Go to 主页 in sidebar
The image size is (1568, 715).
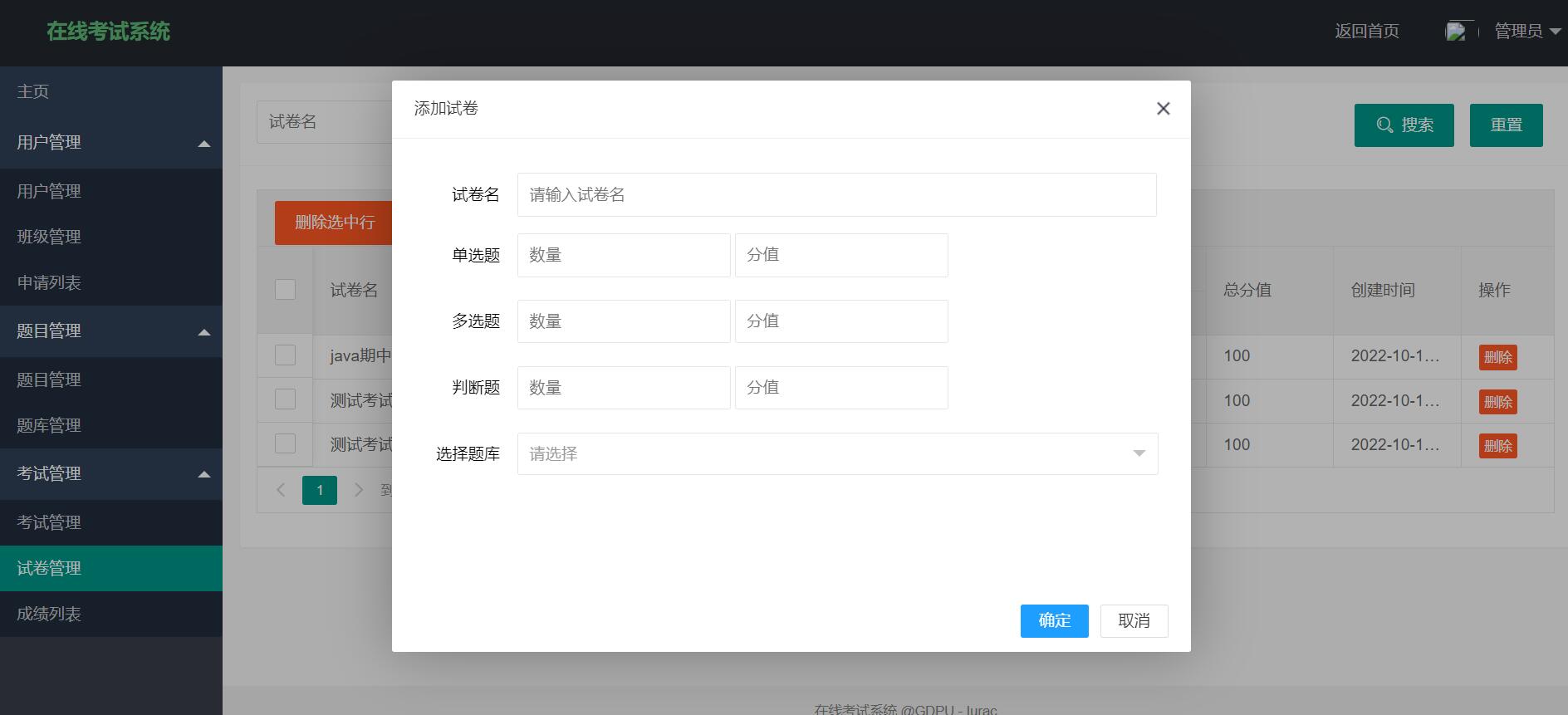click(111, 91)
